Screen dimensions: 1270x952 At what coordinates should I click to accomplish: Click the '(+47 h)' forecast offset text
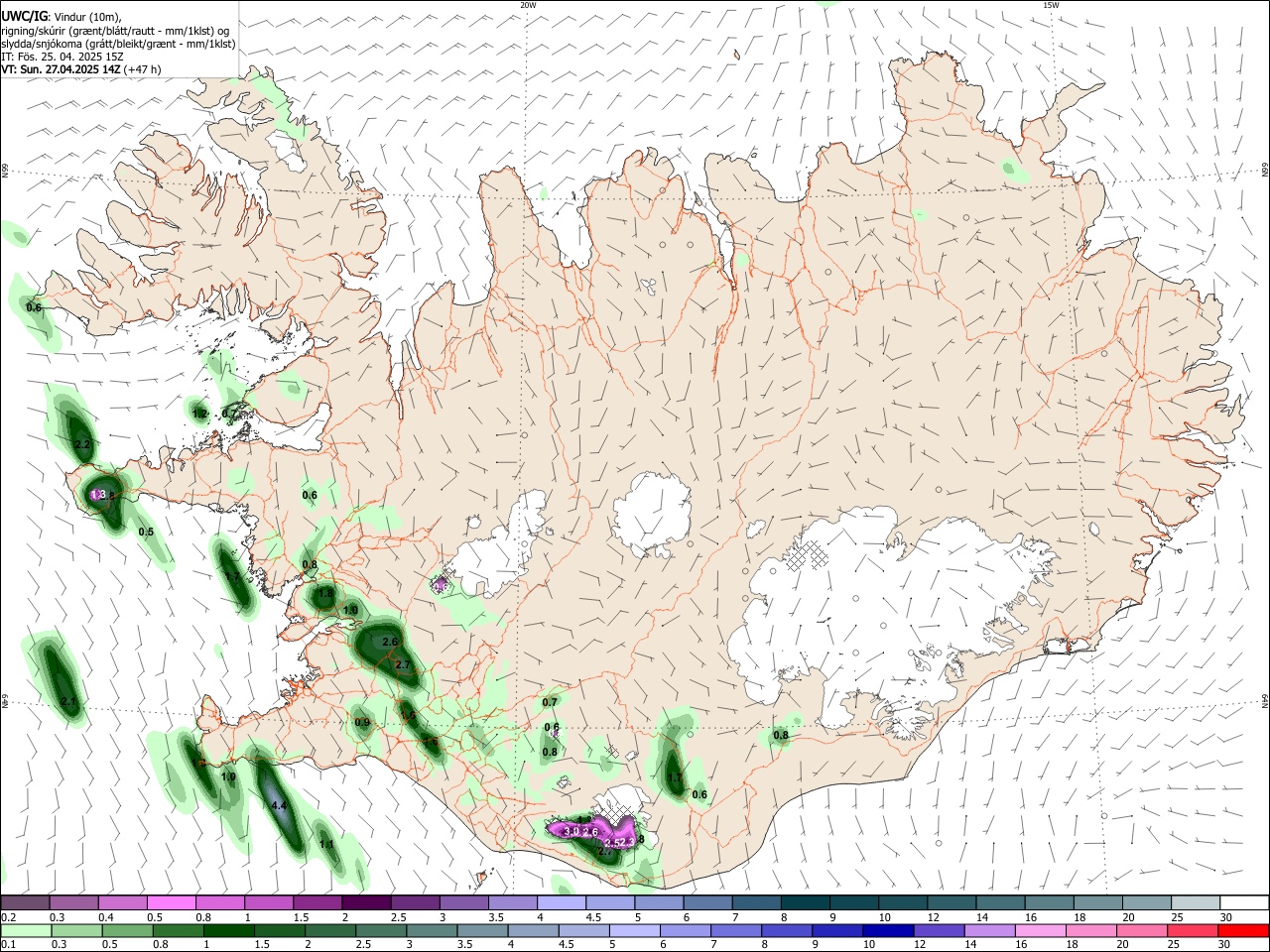point(143,69)
